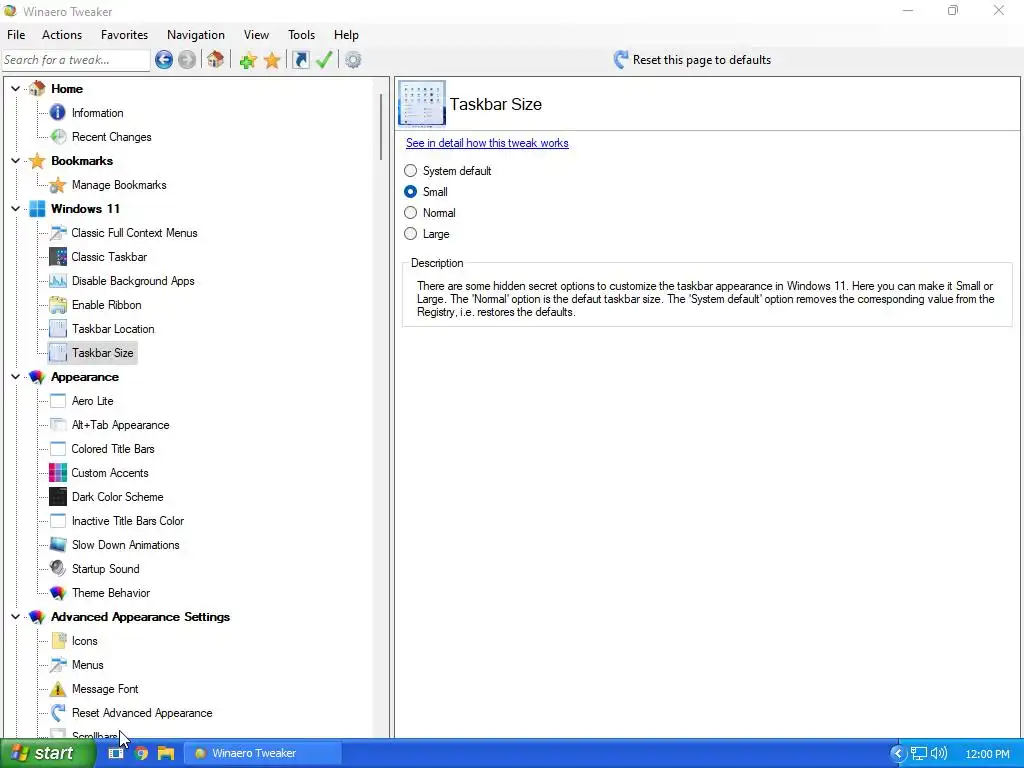Viewport: 1024px width, 768px height.
Task: Select the Icons tree item
Action: click(x=84, y=641)
